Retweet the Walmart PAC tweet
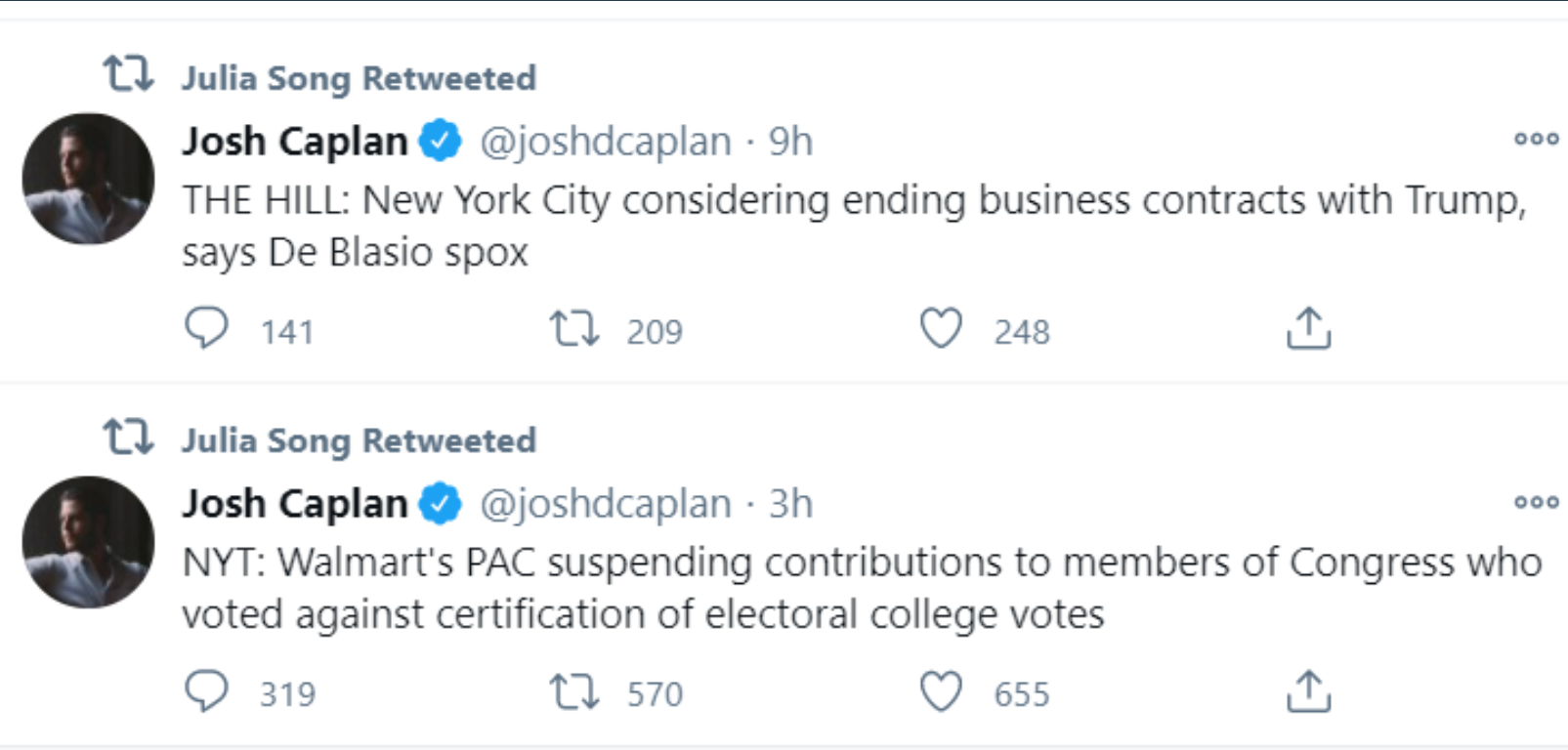The height and width of the screenshot is (750, 1568). pos(574,691)
